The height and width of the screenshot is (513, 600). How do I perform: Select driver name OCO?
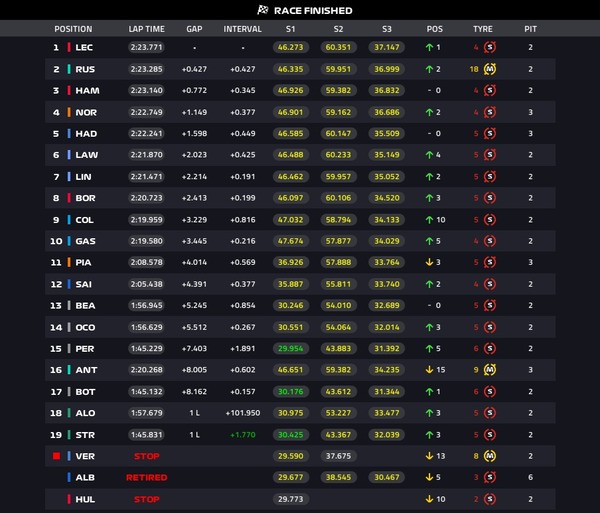[85, 327]
